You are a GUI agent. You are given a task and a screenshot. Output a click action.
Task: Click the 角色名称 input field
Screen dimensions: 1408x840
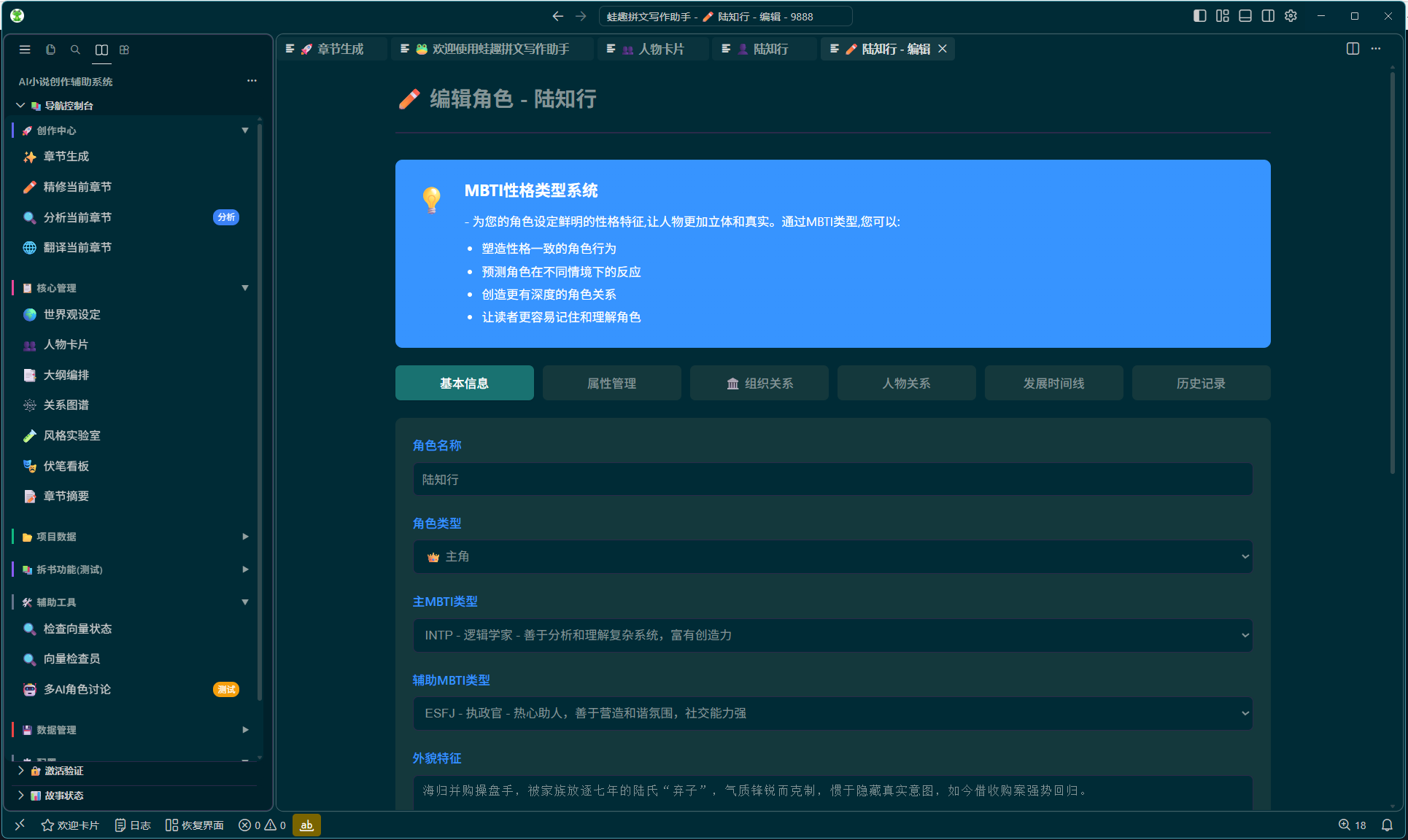coord(832,479)
